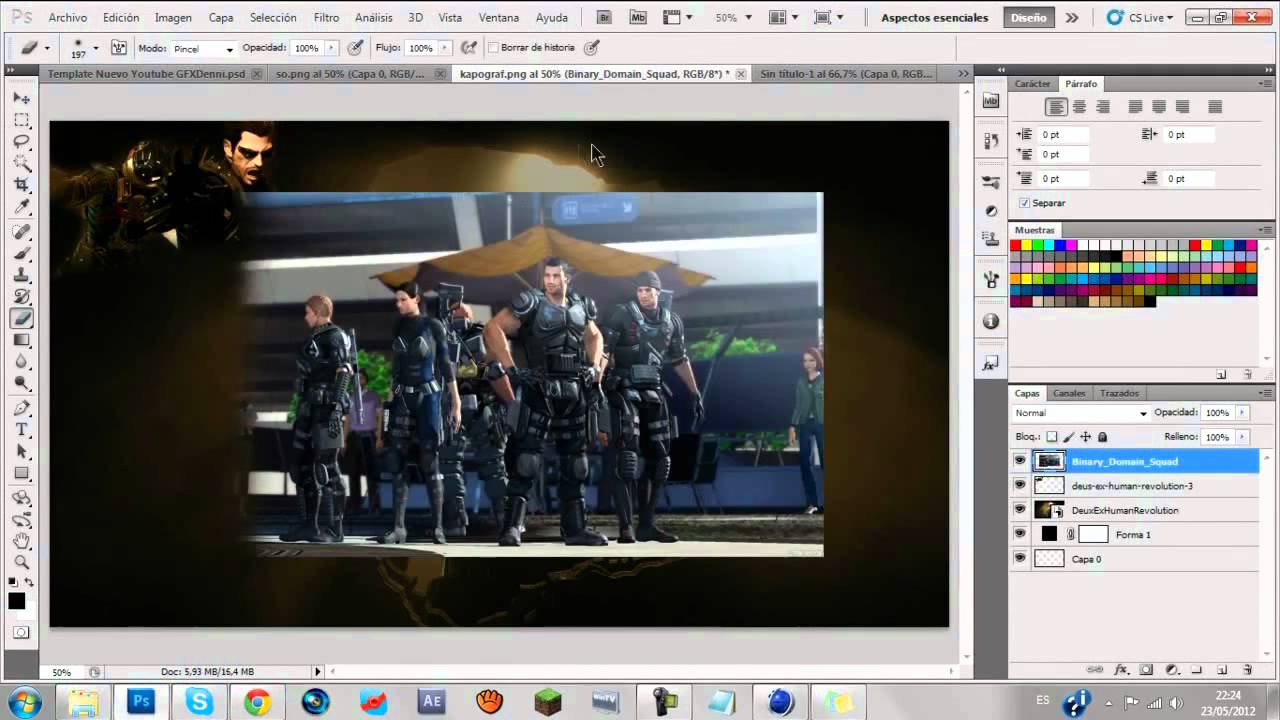Right-align paragraph text in the Párrafo panel

[1103, 107]
